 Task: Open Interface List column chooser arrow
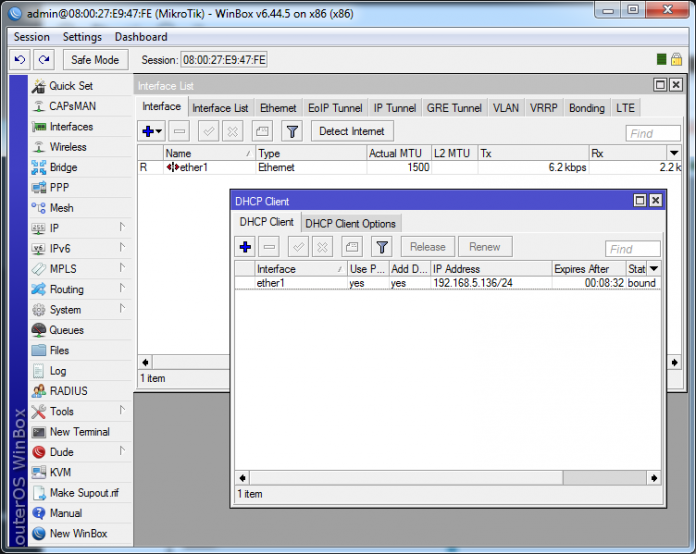(x=674, y=153)
